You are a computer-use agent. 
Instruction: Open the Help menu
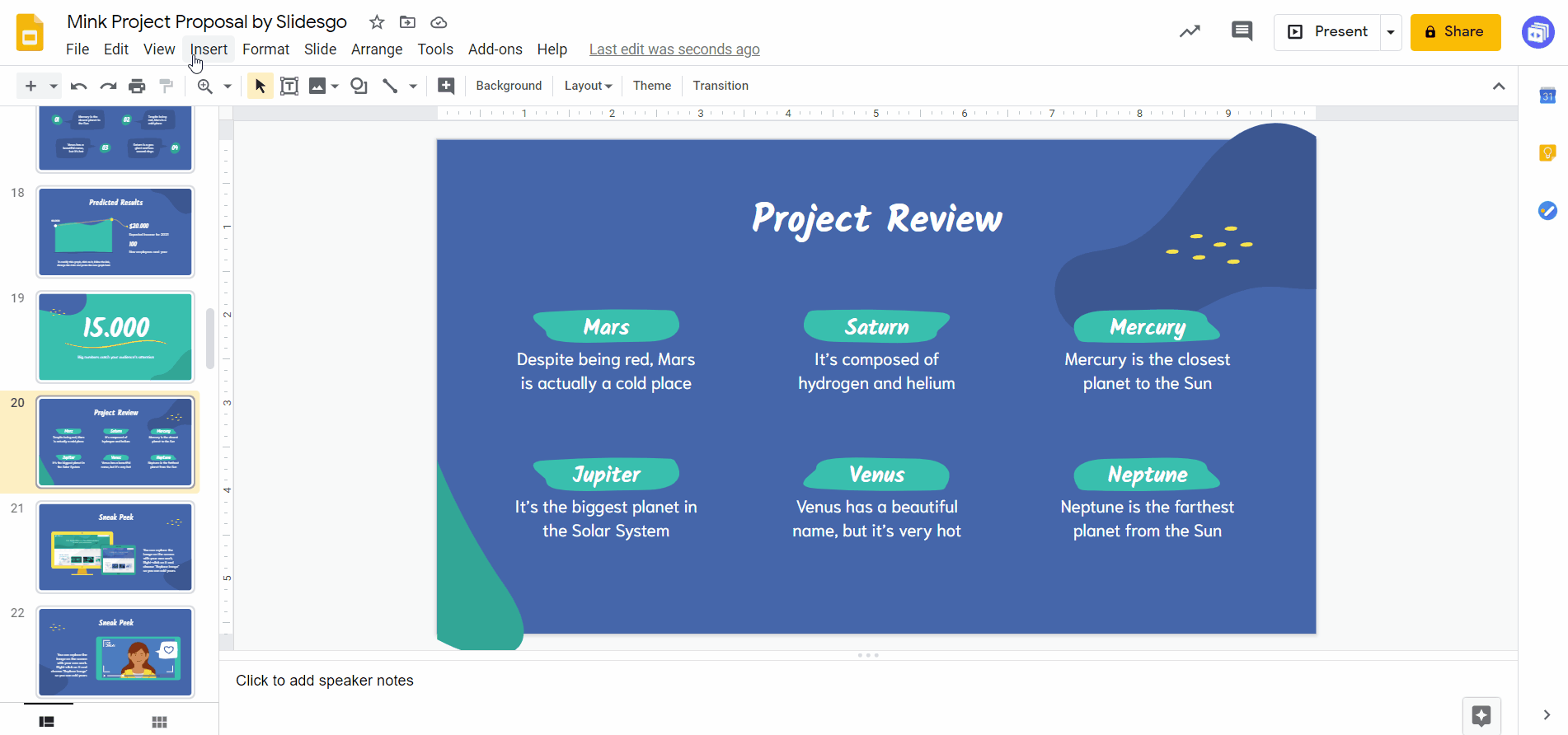click(552, 49)
